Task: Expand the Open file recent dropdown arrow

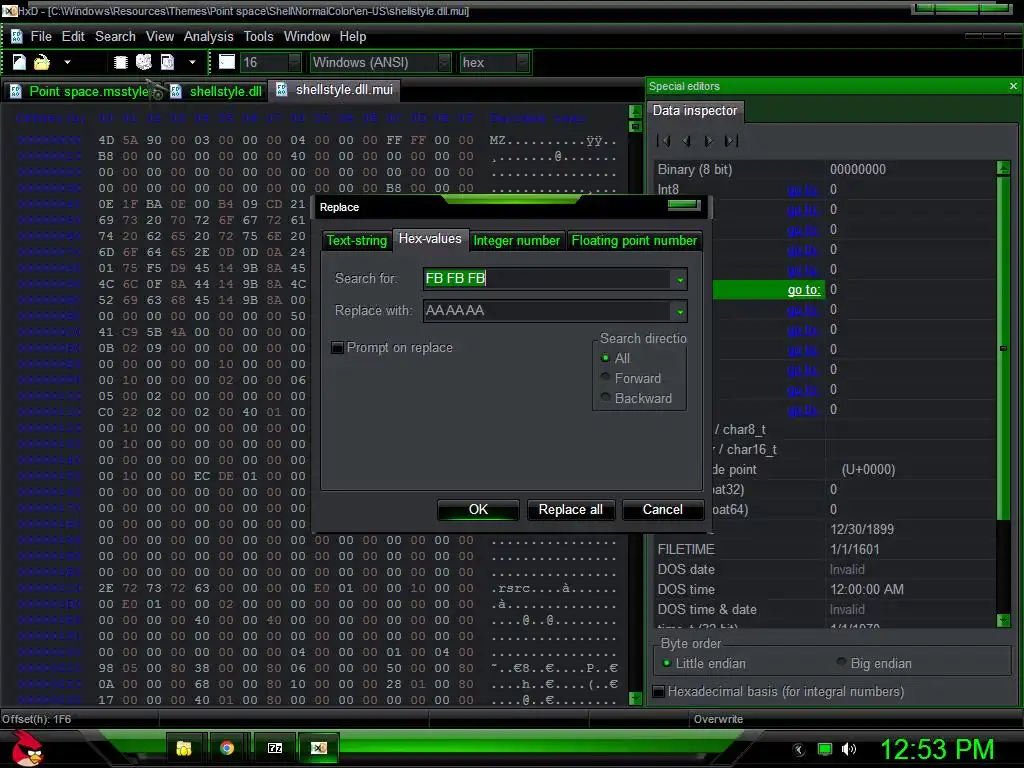Action: [67, 62]
